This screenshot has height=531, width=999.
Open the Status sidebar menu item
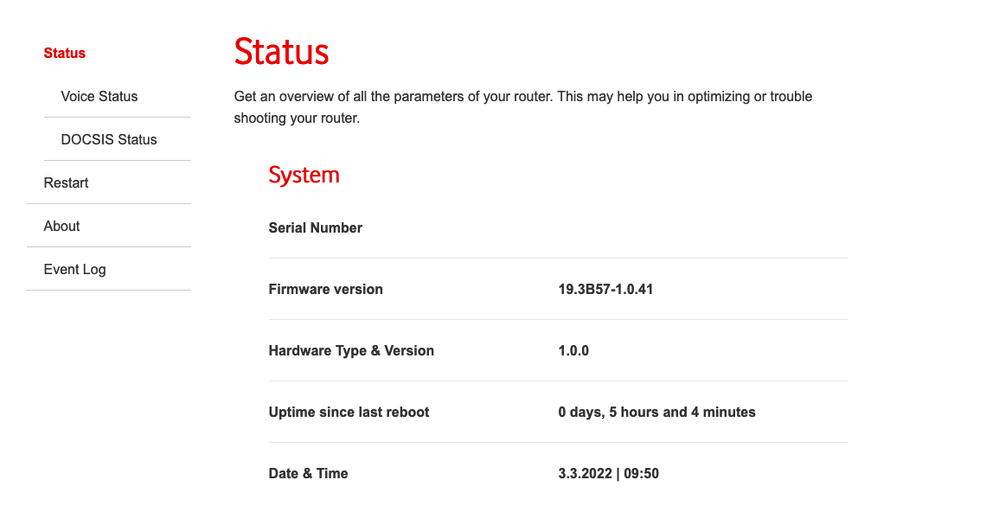[65, 53]
